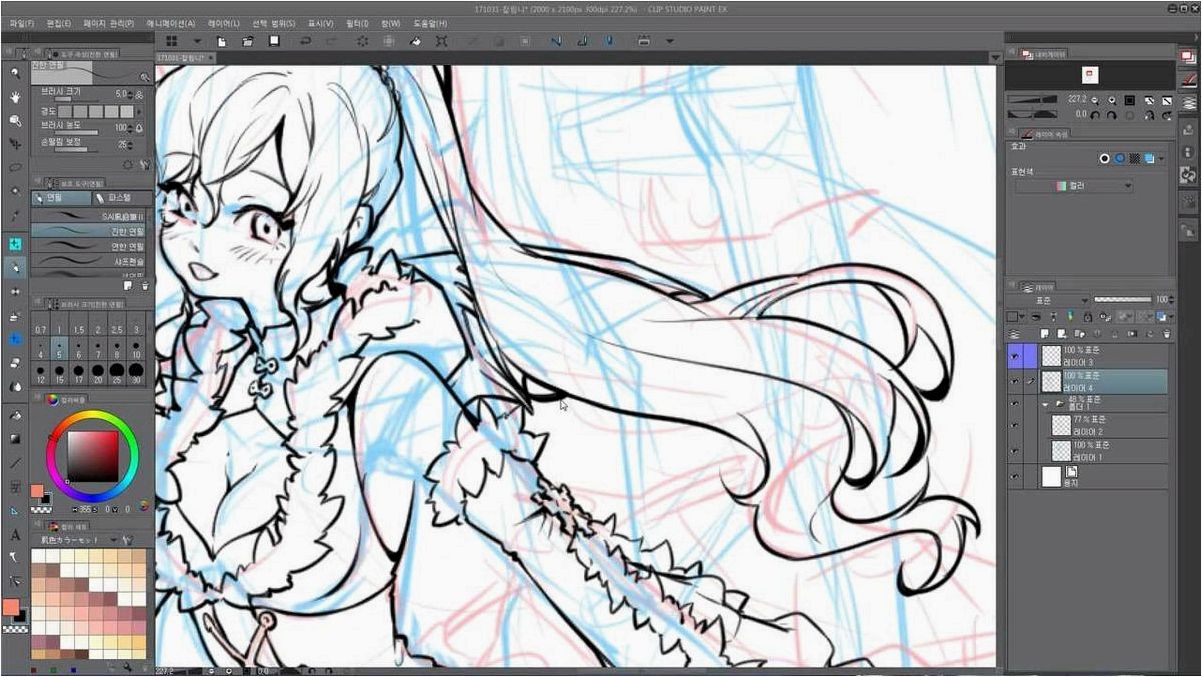Open the 페이지 관리(P) menu
1202x677 pixels.
(109, 22)
